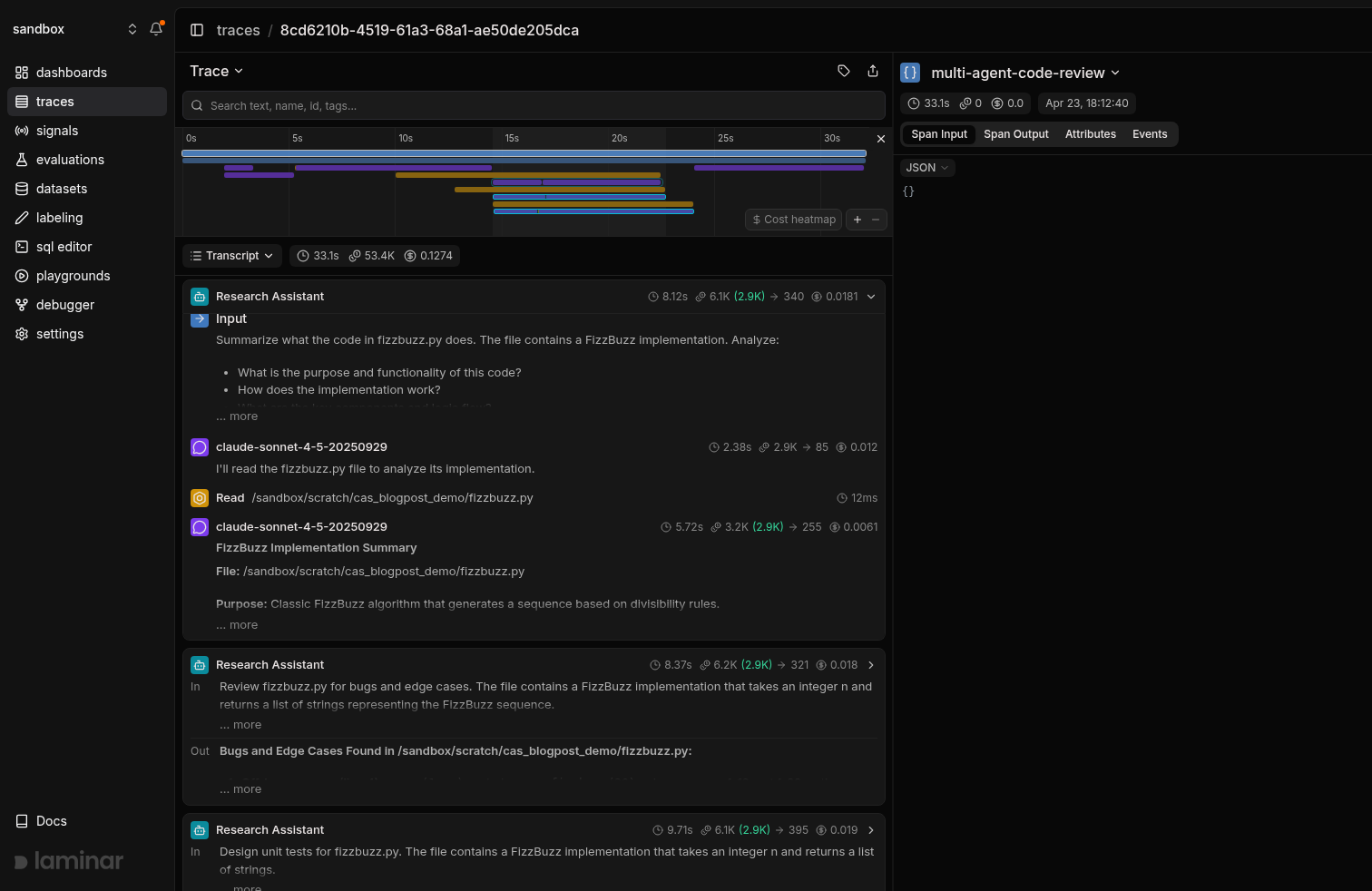Toggle the Cost heatmap button
The width and height of the screenshot is (1372, 891).
[x=794, y=220]
